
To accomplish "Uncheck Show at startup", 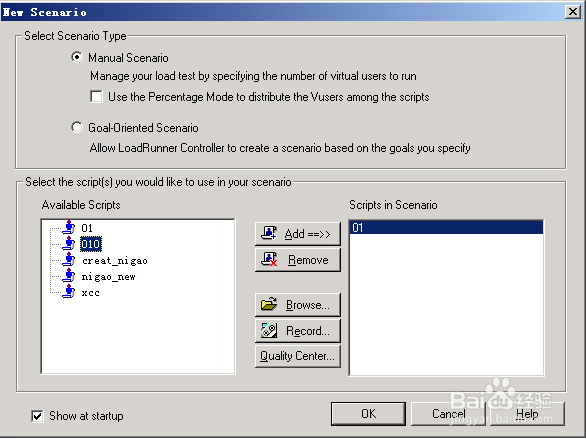I will click(x=37, y=416).
